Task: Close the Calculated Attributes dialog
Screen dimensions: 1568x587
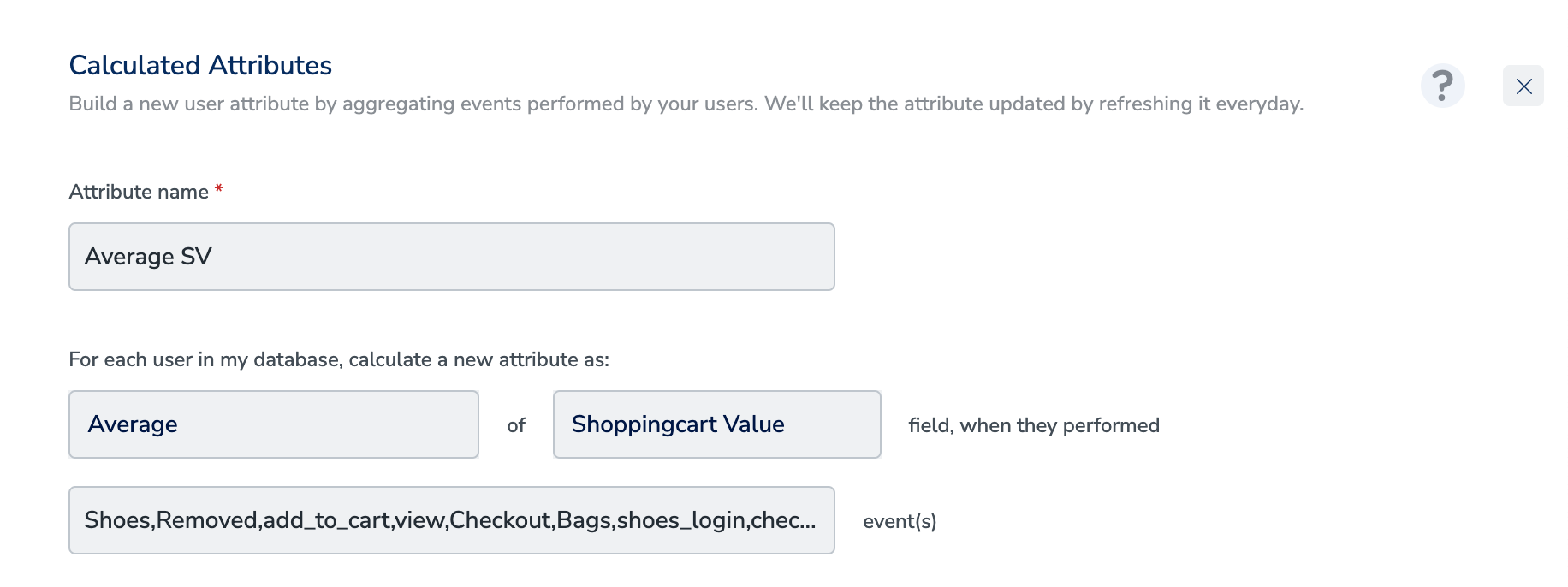Action: pos(1523,86)
